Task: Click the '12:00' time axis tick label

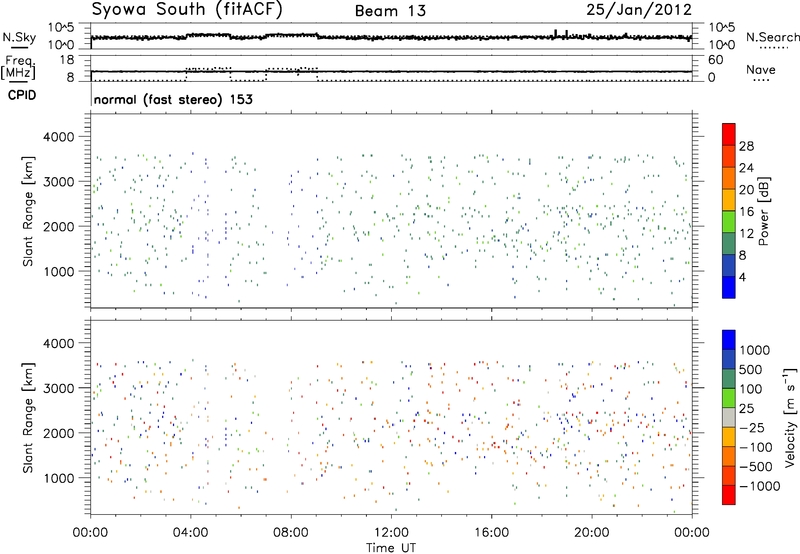Action: 391,533
